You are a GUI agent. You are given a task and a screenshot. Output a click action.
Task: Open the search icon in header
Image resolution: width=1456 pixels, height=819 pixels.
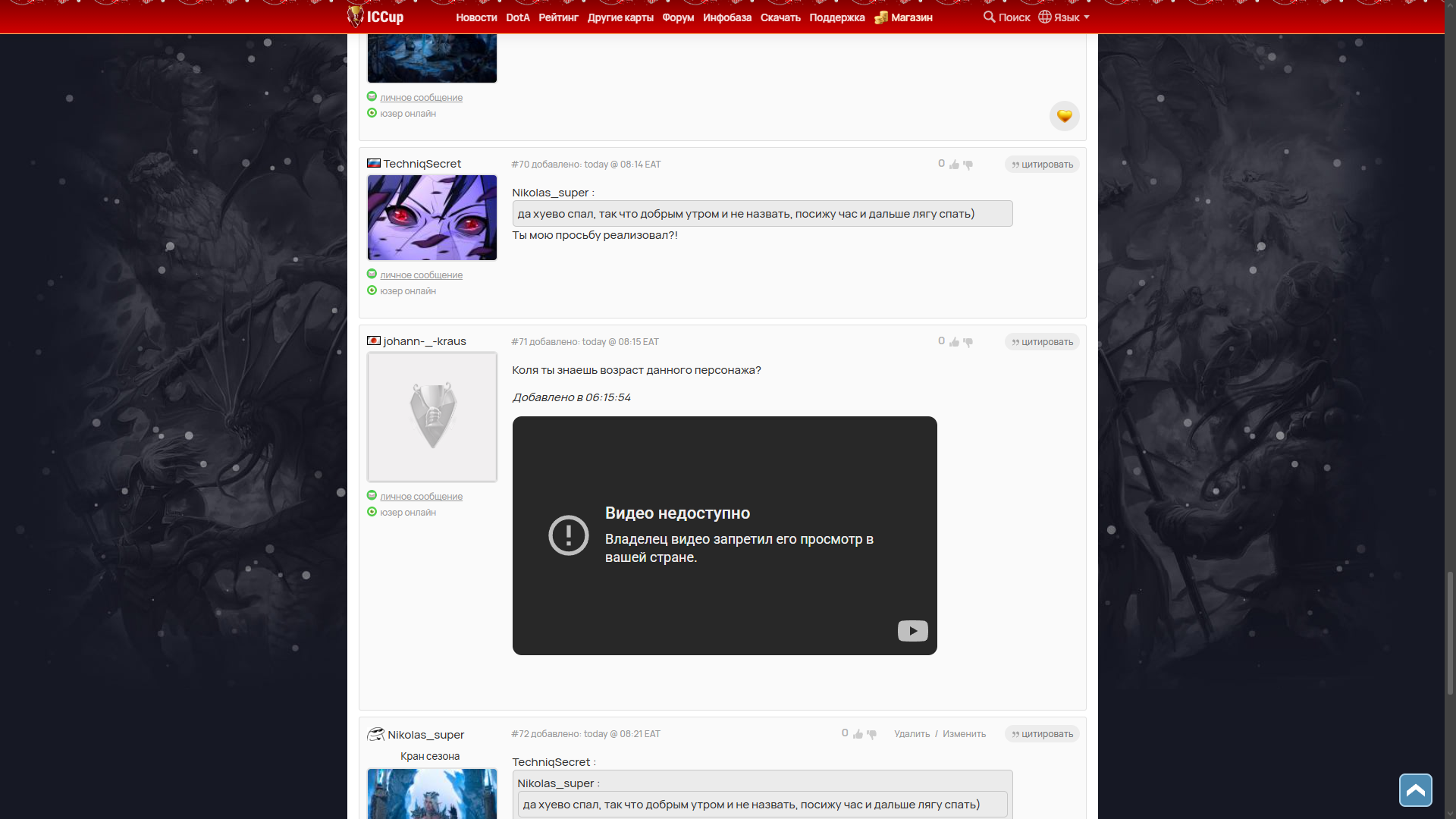coord(989,17)
